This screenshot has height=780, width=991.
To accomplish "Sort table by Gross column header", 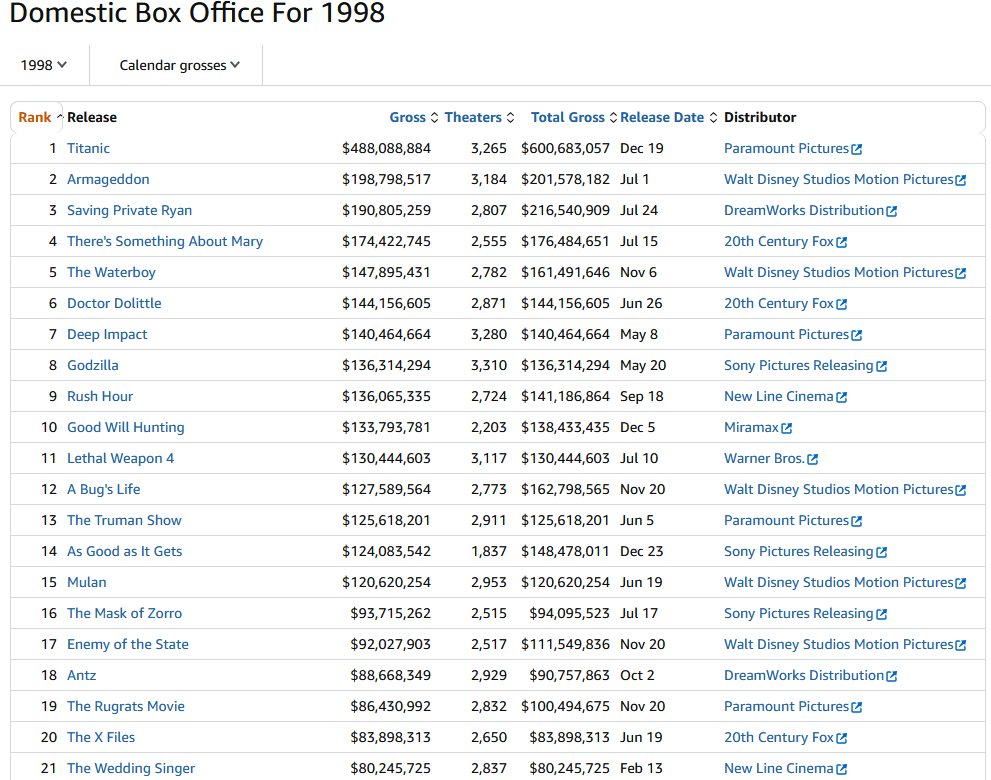I will tap(413, 117).
